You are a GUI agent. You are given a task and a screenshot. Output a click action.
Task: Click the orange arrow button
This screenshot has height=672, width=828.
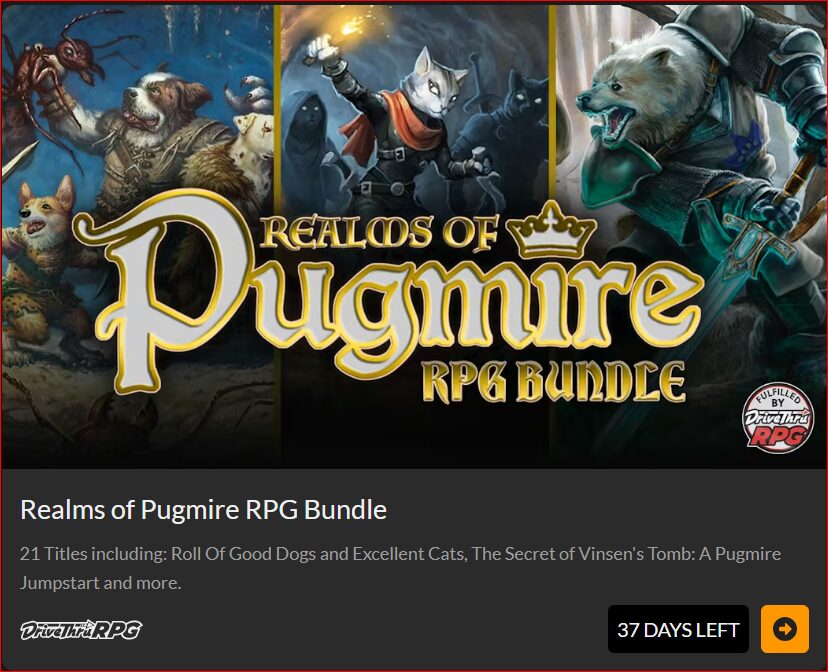click(784, 629)
